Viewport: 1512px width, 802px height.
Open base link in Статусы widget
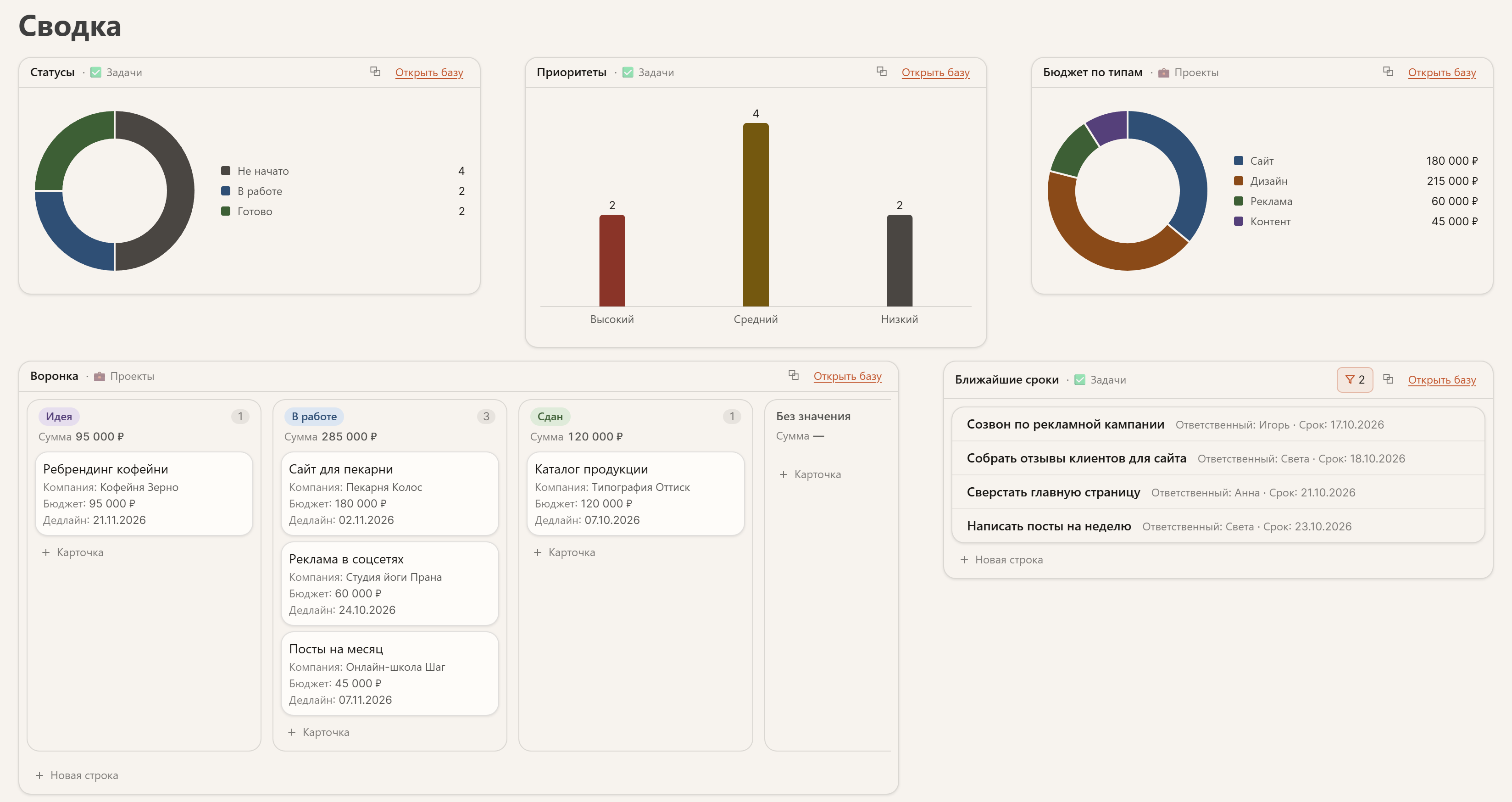point(429,72)
